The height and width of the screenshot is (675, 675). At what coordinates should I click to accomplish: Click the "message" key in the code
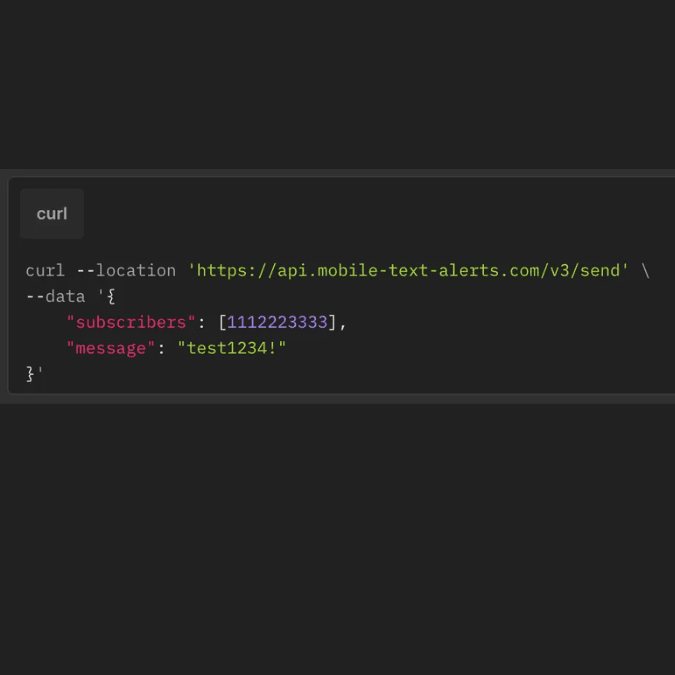click(x=110, y=348)
